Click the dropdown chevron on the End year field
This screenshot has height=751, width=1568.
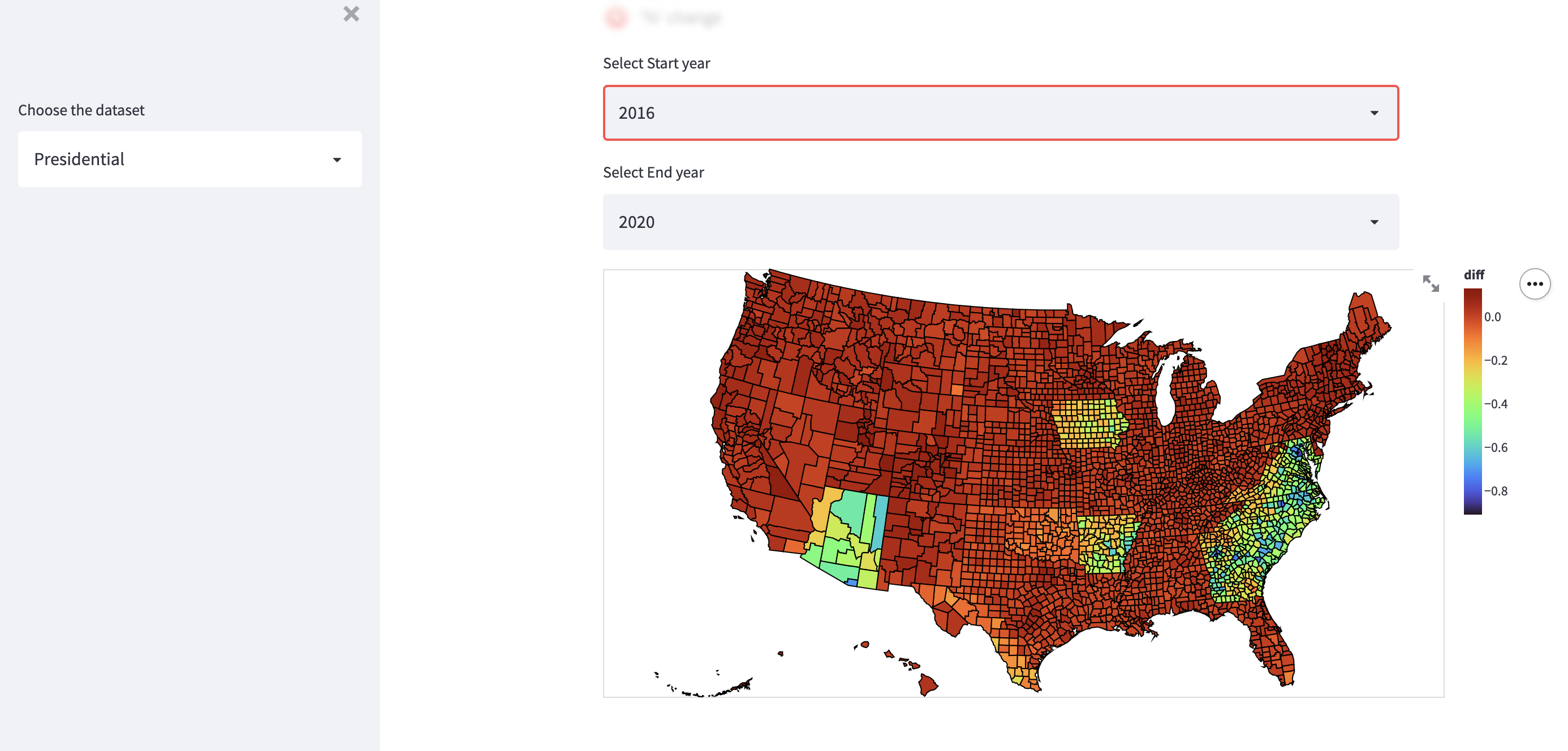(1375, 222)
